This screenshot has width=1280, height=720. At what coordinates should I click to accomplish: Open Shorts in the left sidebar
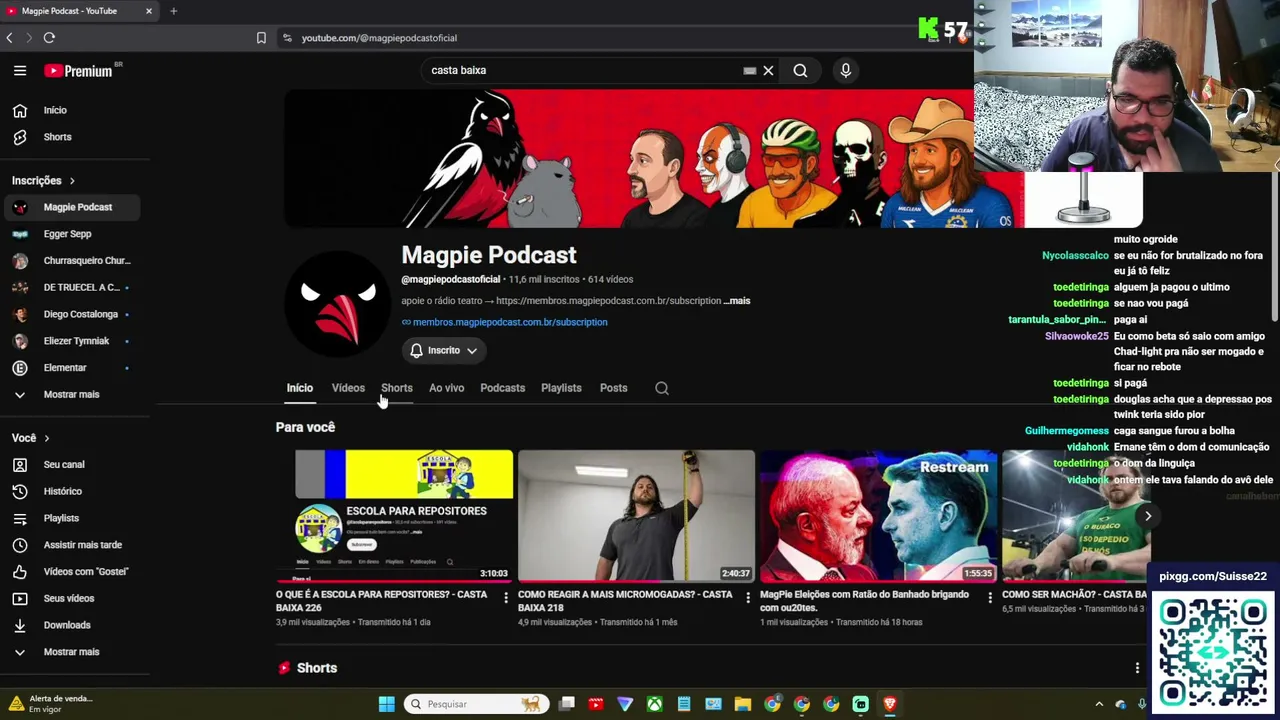[x=70, y=137]
